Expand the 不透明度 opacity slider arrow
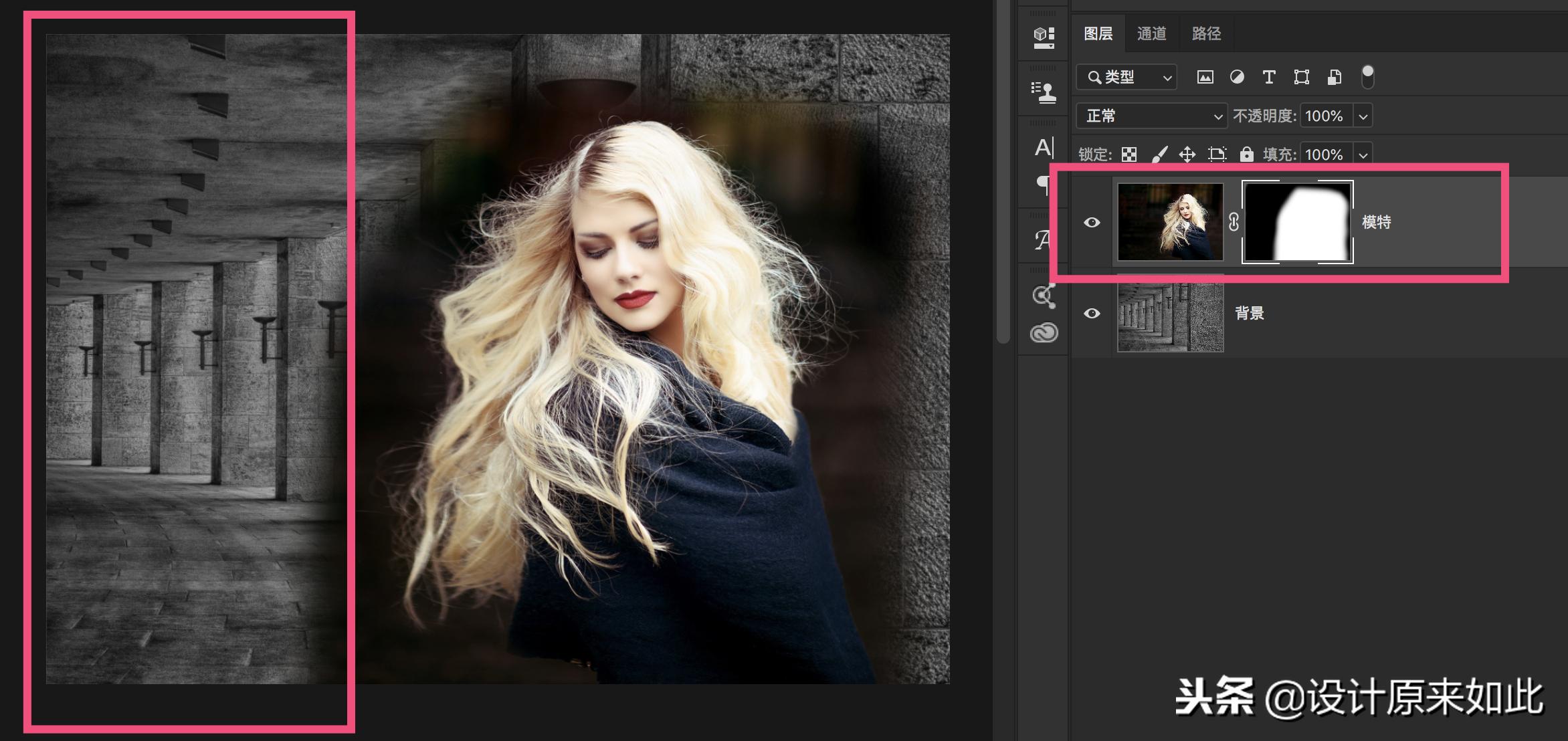This screenshot has height=741, width=1568. [x=1363, y=116]
